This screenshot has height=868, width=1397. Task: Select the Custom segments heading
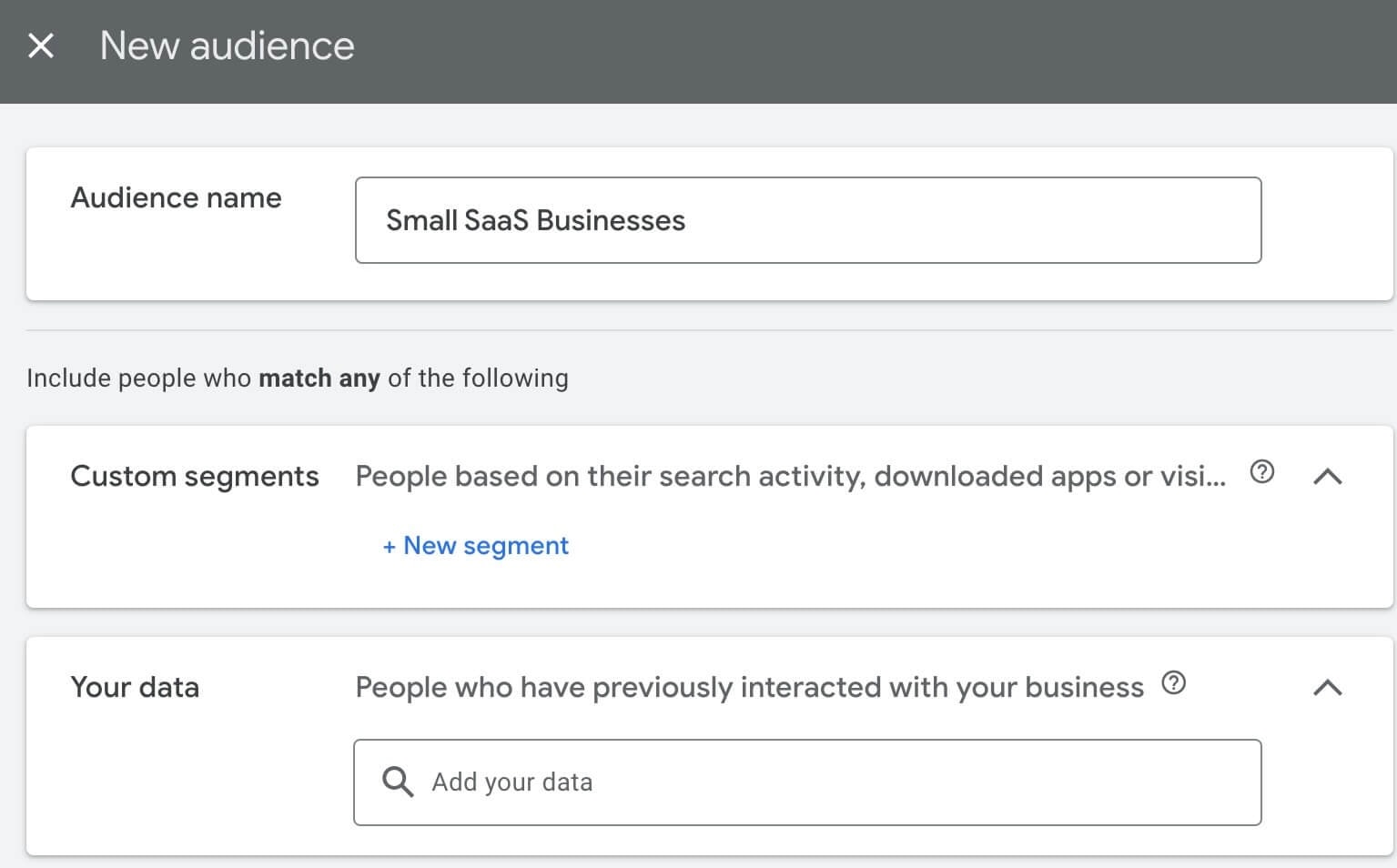tap(194, 477)
